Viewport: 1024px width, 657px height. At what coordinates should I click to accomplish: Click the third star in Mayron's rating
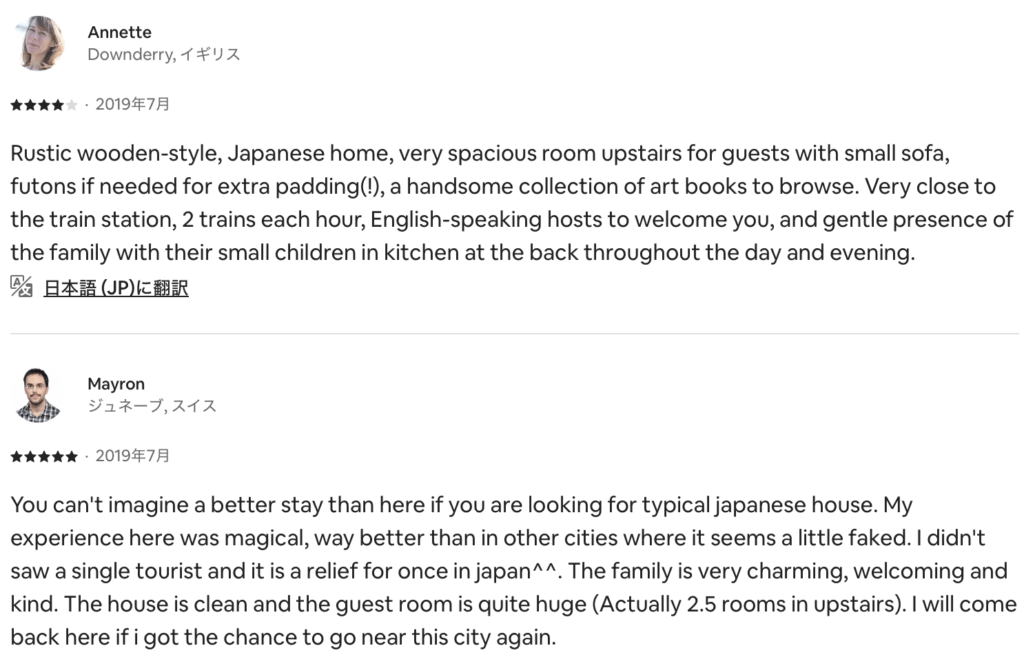pyautogui.click(x=44, y=456)
